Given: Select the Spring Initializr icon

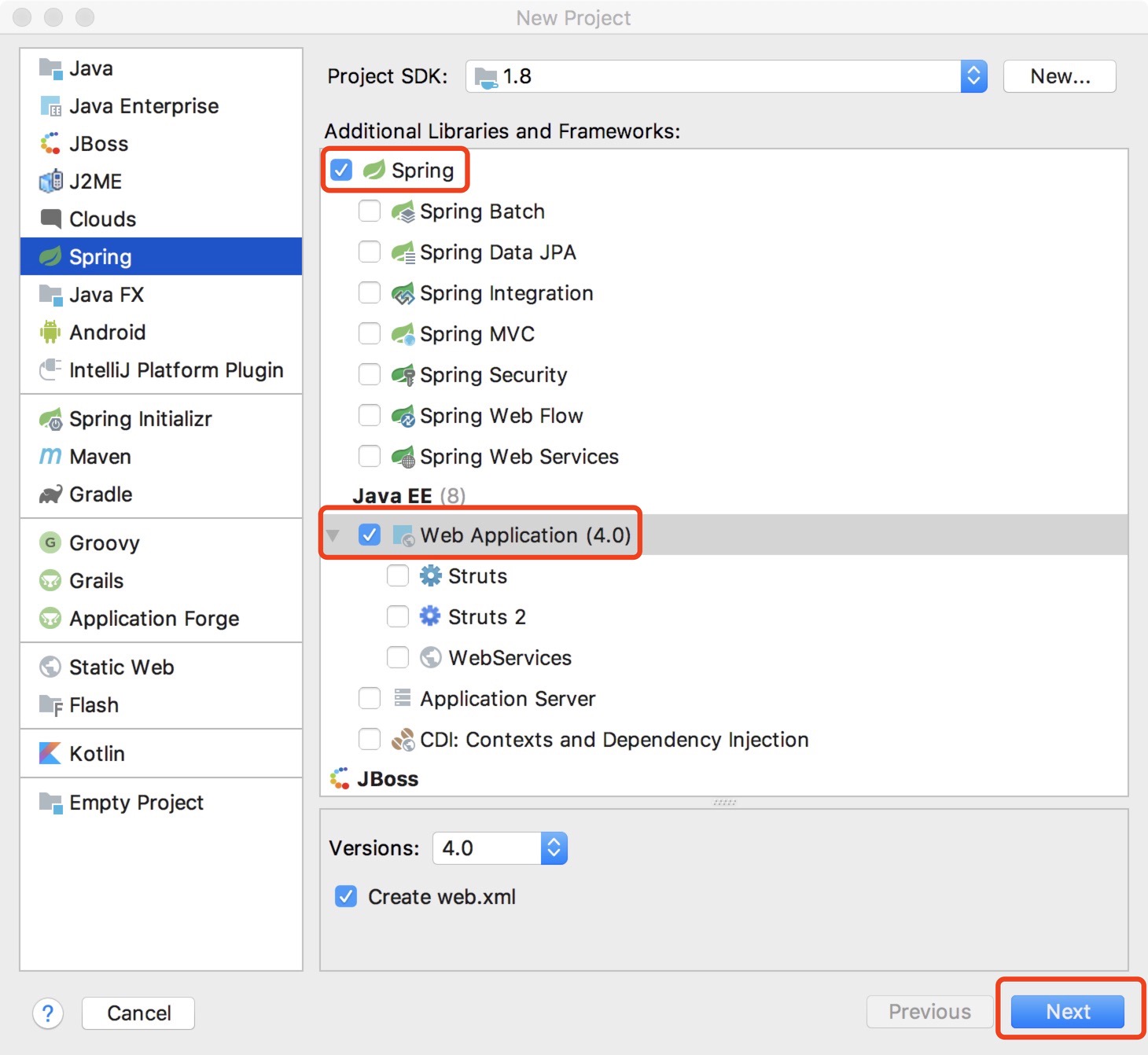Looking at the screenshot, I should coord(50,419).
